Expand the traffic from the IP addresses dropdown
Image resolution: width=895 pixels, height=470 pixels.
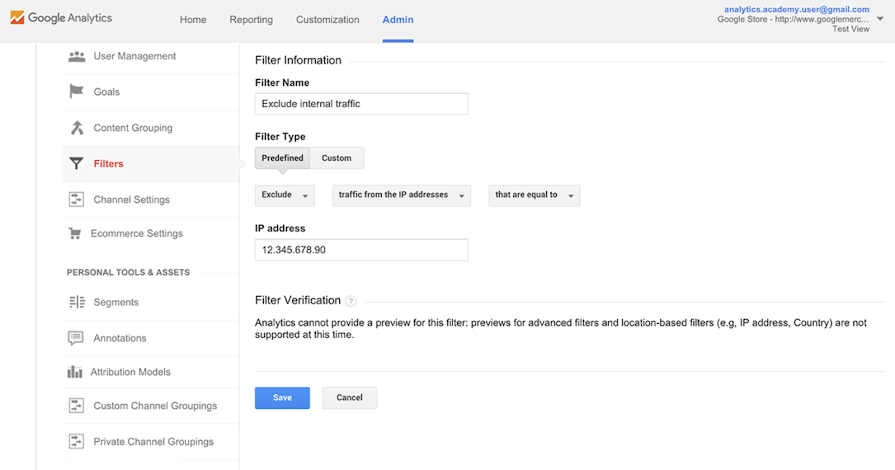coord(401,195)
